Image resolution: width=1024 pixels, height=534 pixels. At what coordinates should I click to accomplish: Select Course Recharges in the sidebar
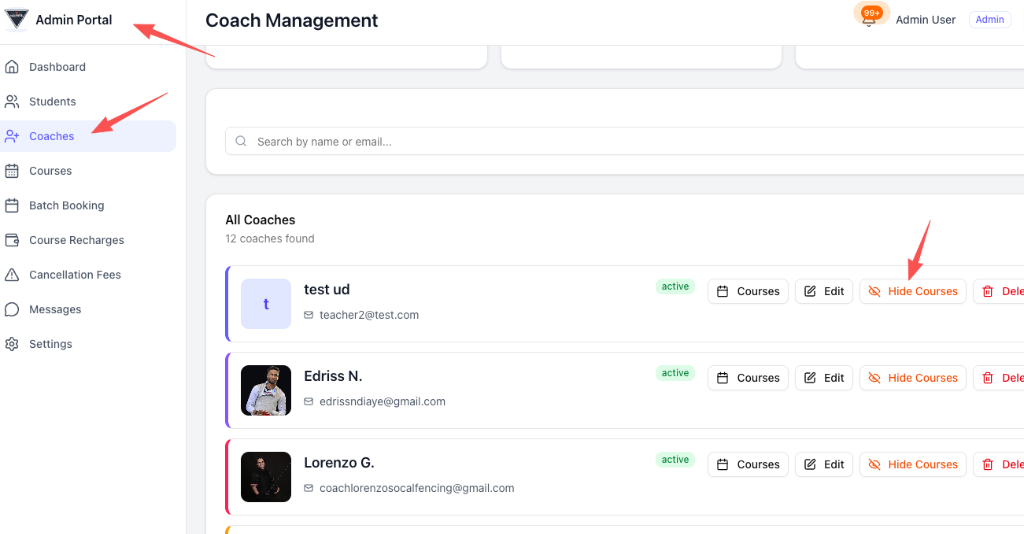click(x=76, y=240)
